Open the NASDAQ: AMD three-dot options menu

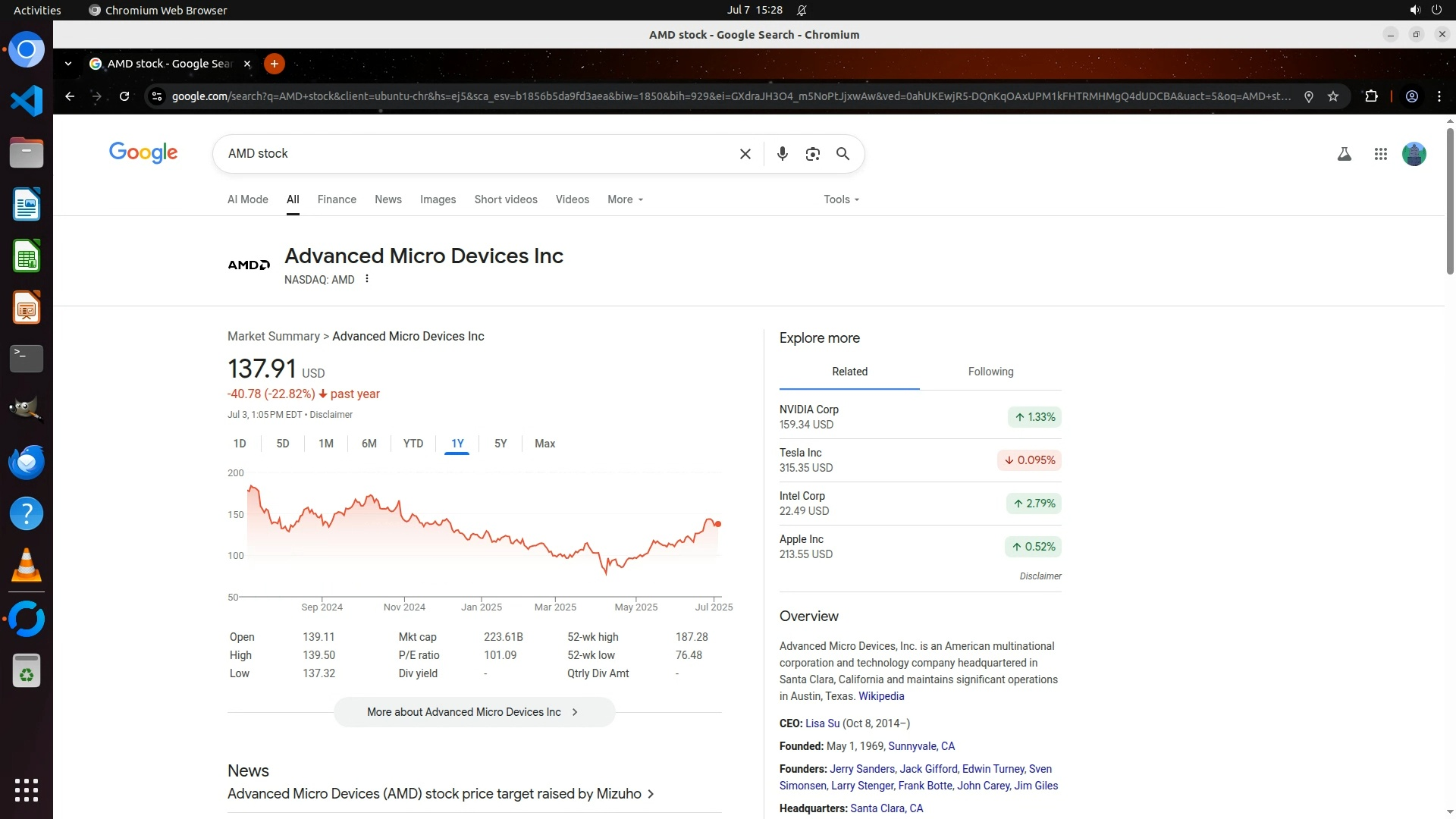point(367,279)
